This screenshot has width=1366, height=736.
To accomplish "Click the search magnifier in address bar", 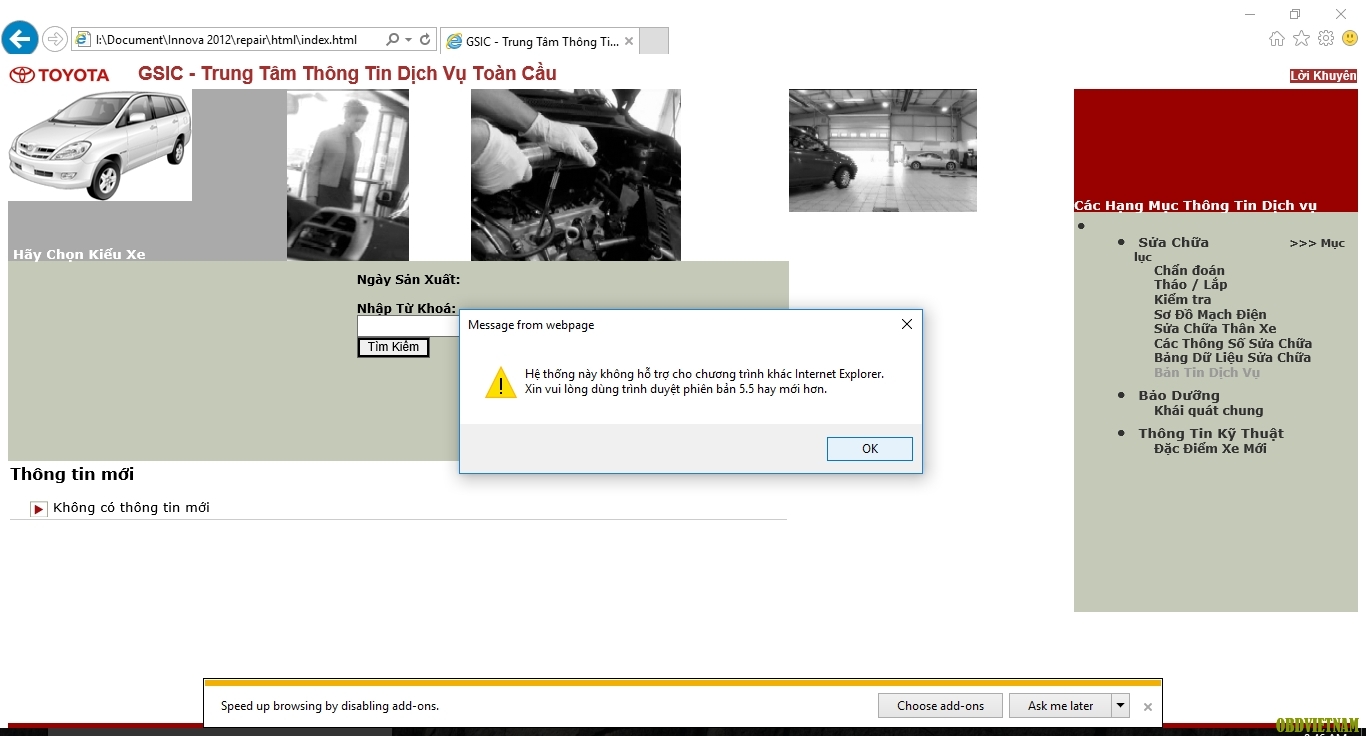I will (x=392, y=40).
